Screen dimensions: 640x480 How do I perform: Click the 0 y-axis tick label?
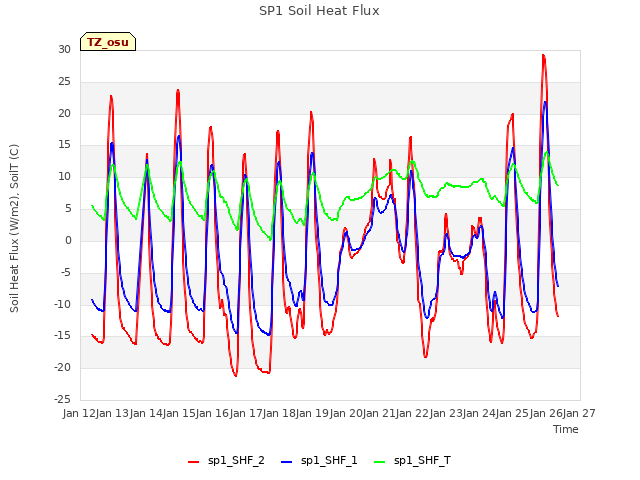pyautogui.click(x=68, y=240)
